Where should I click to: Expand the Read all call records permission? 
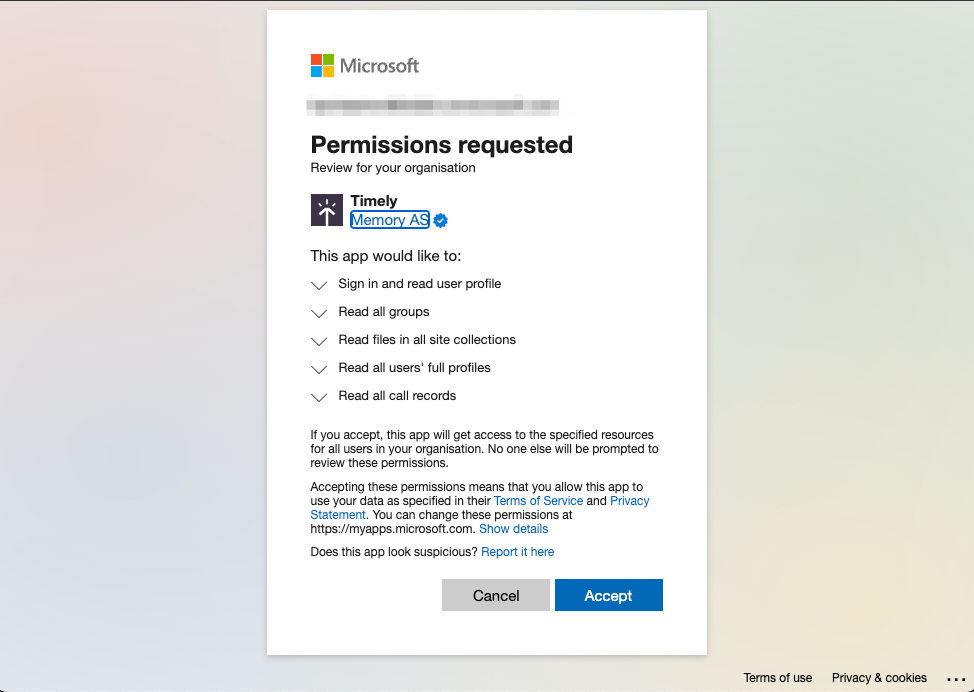coord(318,397)
